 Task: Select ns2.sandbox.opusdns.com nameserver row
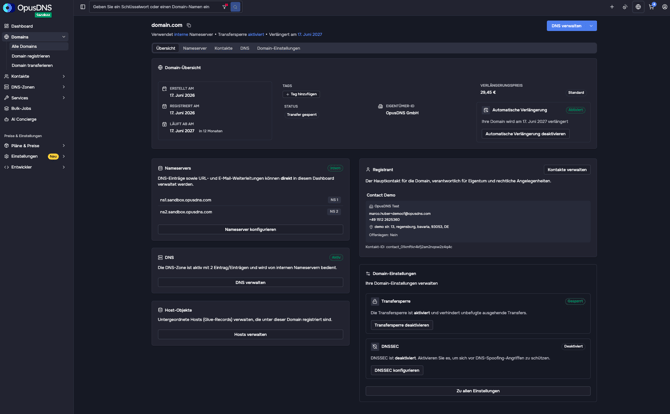[x=250, y=212]
